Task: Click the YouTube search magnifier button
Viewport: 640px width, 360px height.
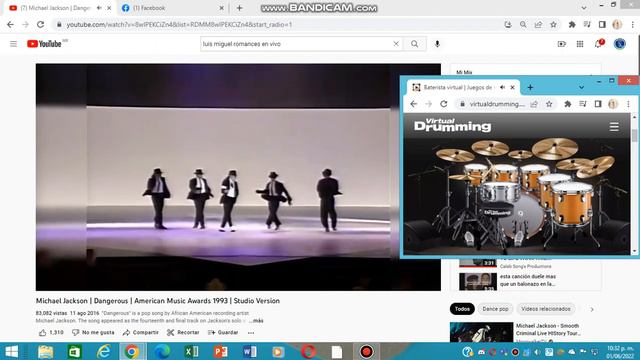Action: point(415,44)
